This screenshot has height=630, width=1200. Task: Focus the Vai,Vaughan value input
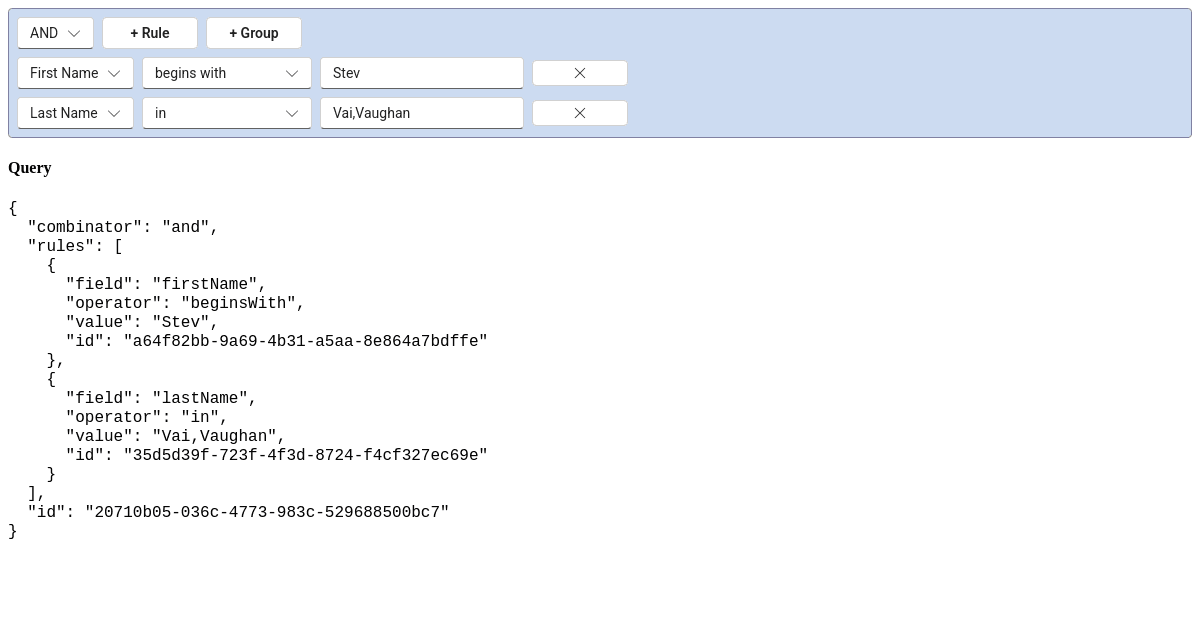pos(422,113)
